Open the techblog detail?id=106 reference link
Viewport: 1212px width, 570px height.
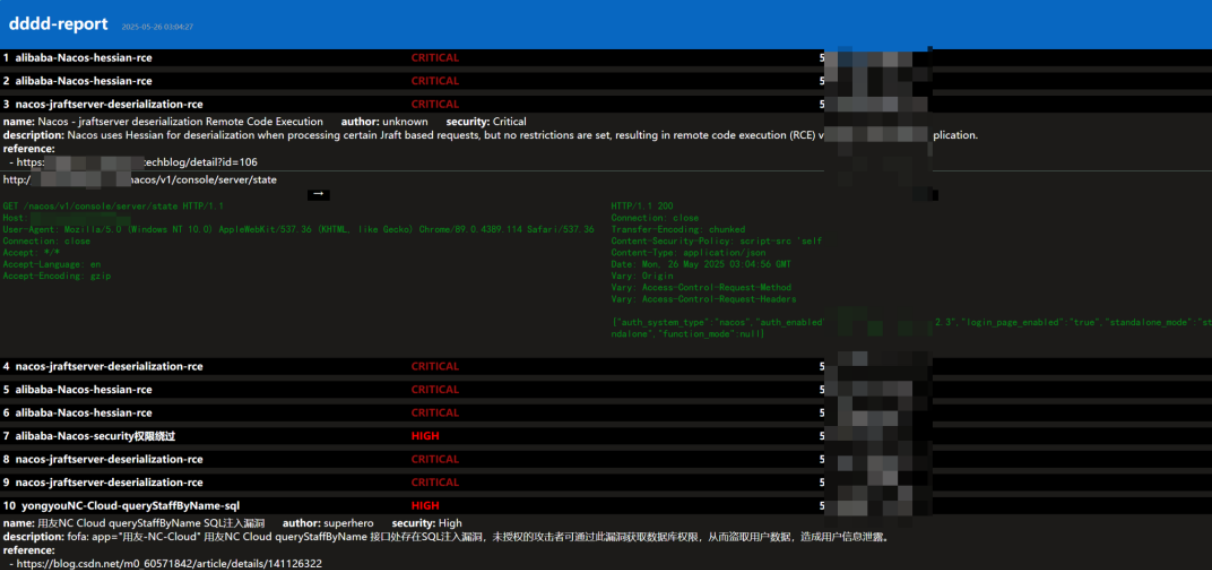pyautogui.click(x=137, y=162)
